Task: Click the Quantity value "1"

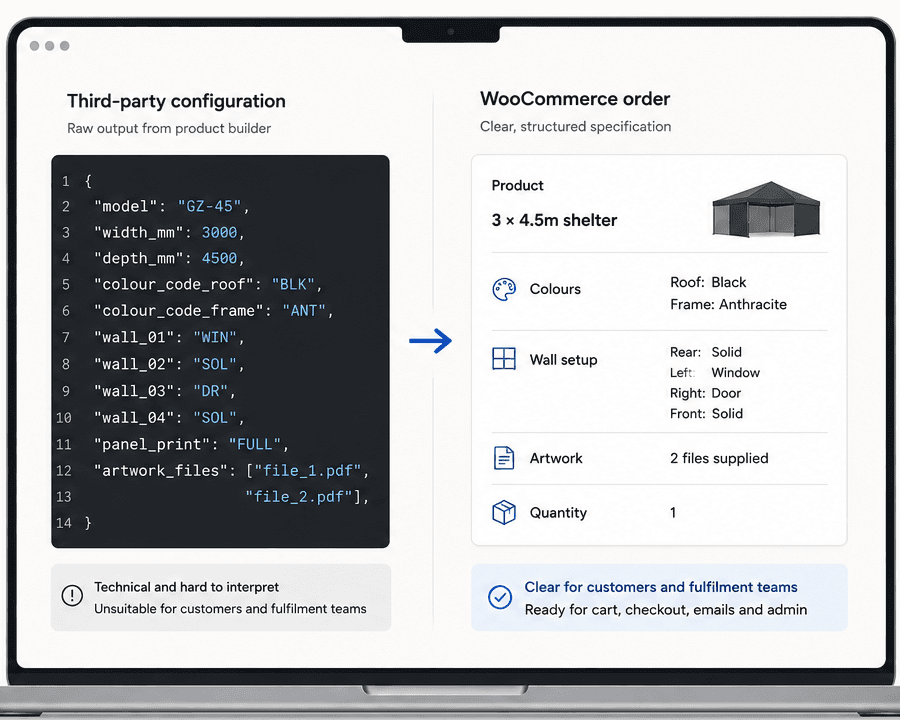Action: pyautogui.click(x=673, y=513)
